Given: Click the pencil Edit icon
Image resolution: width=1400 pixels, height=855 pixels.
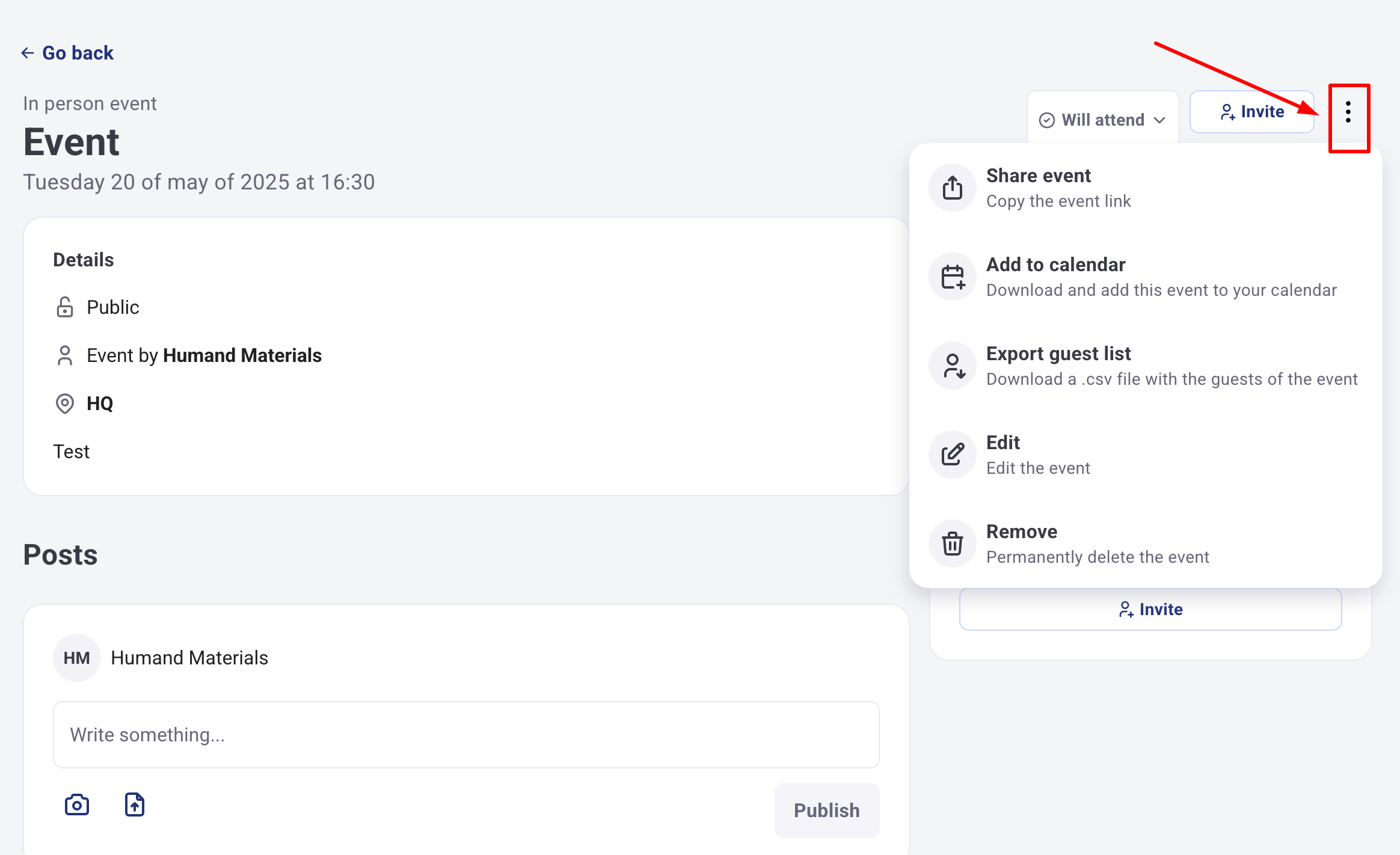Looking at the screenshot, I should 953,455.
